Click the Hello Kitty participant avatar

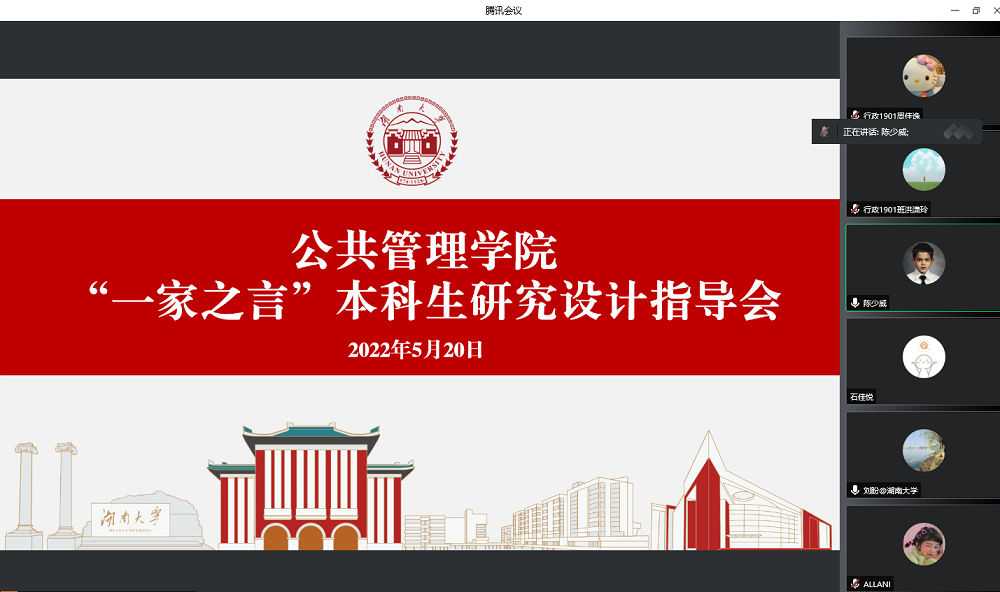point(923,76)
